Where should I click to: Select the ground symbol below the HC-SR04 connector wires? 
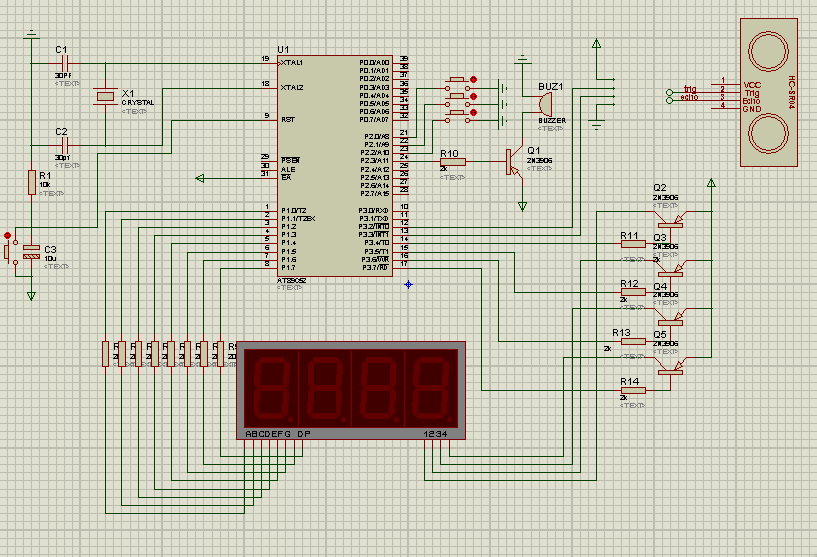coord(597,126)
